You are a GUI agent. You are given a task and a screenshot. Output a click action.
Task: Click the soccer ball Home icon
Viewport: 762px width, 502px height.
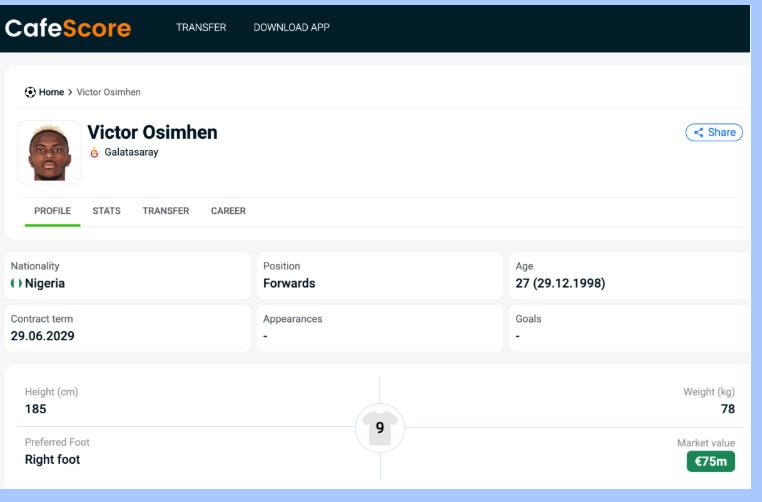tap(30, 92)
